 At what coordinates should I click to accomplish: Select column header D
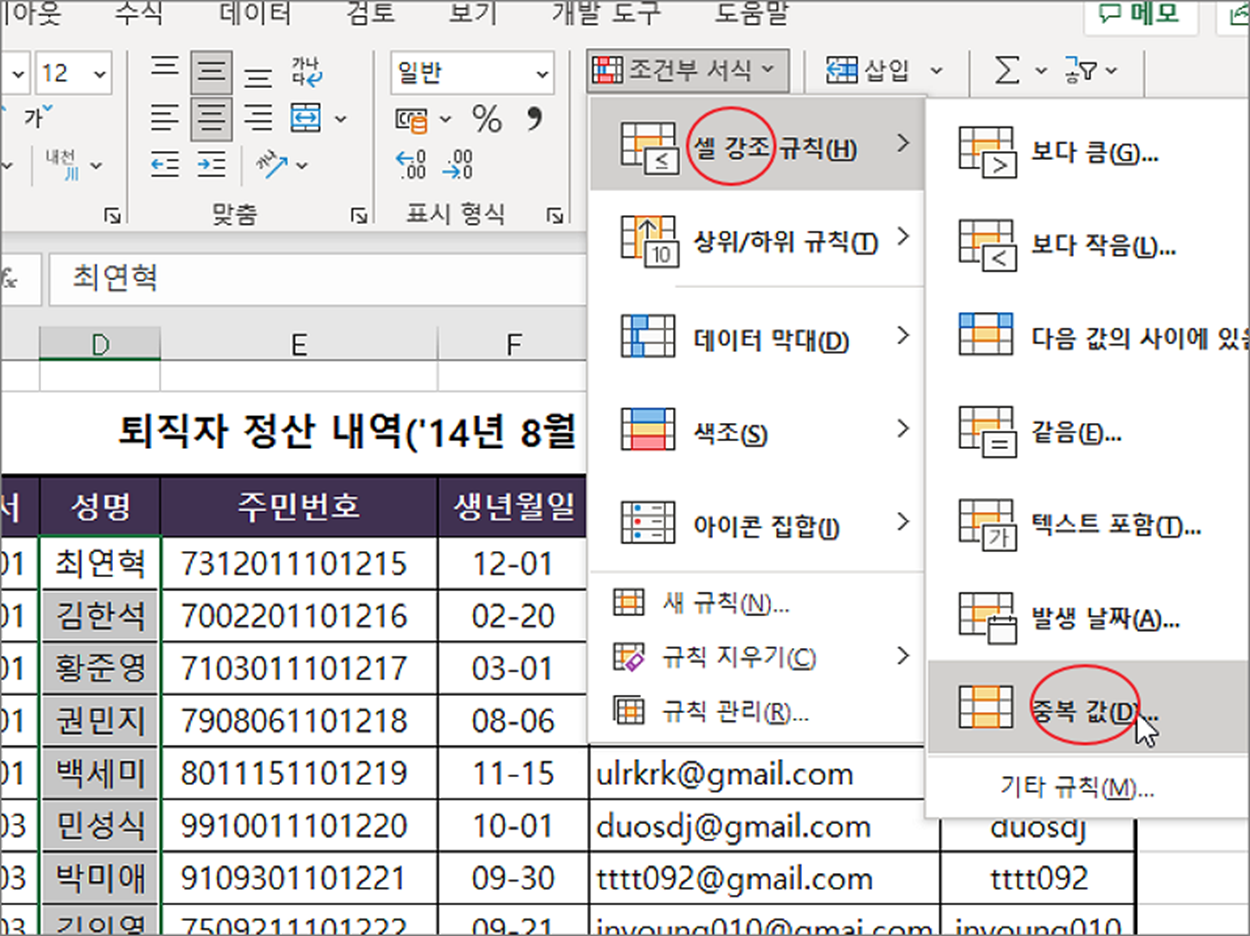point(100,345)
